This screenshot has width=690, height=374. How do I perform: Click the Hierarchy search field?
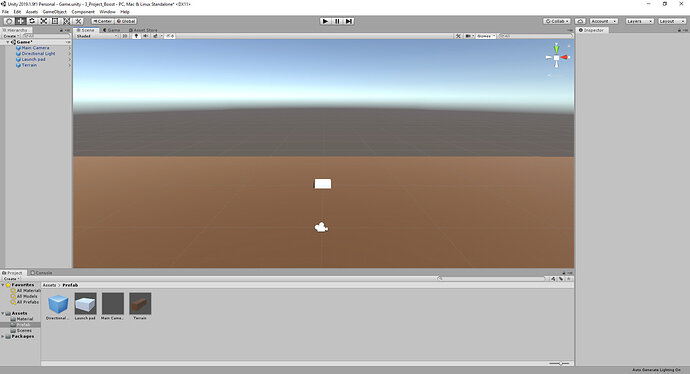click(46, 36)
